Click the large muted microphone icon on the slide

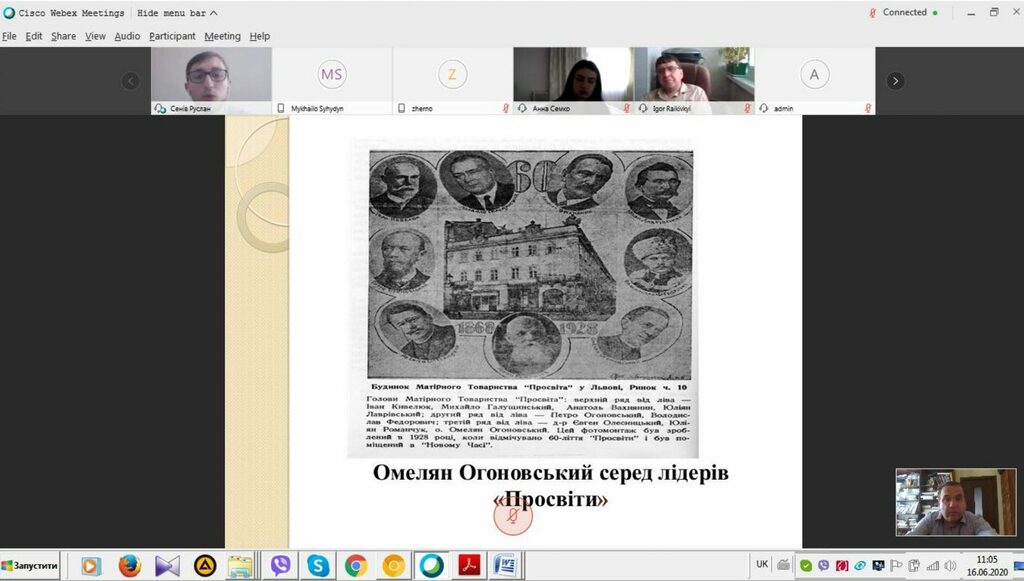point(514,516)
